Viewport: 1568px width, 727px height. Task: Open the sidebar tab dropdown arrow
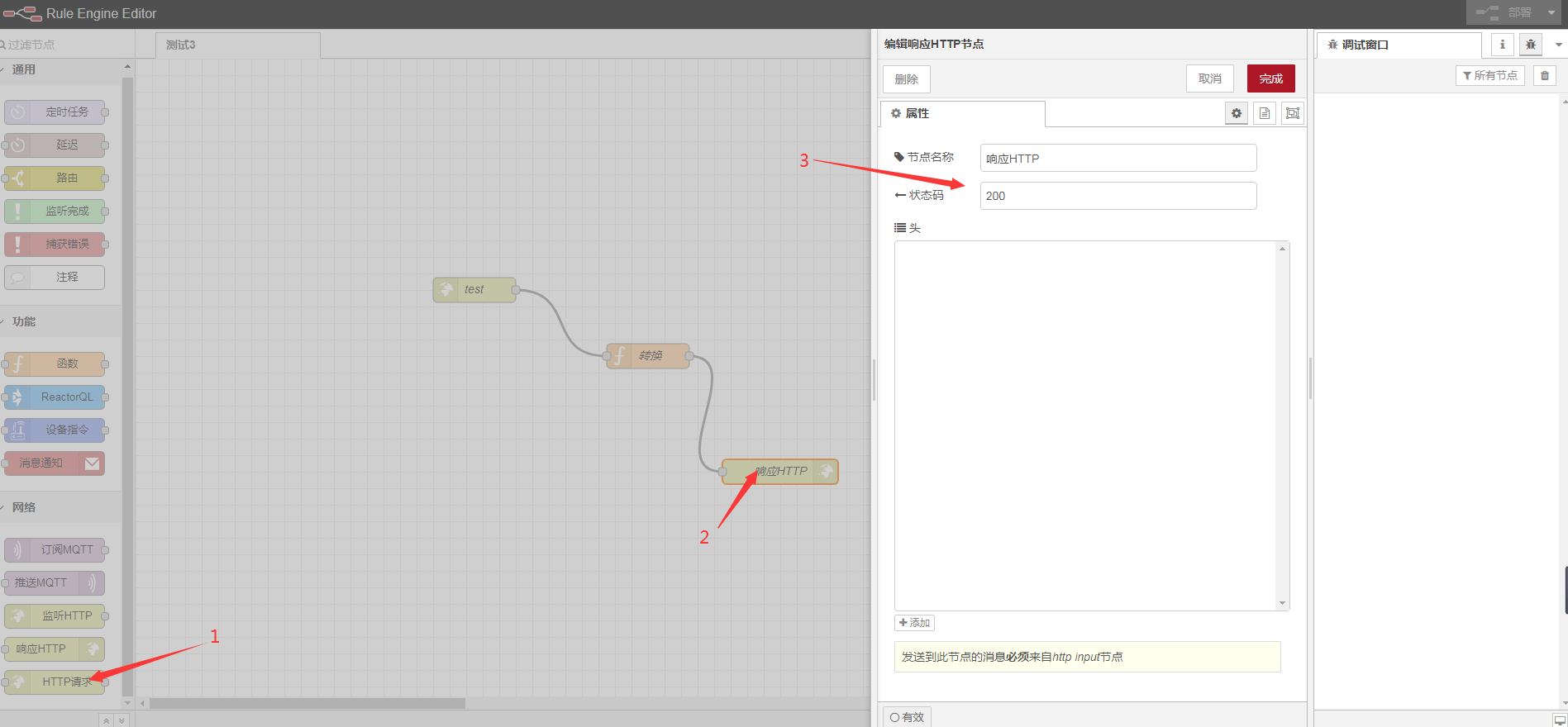[1559, 45]
